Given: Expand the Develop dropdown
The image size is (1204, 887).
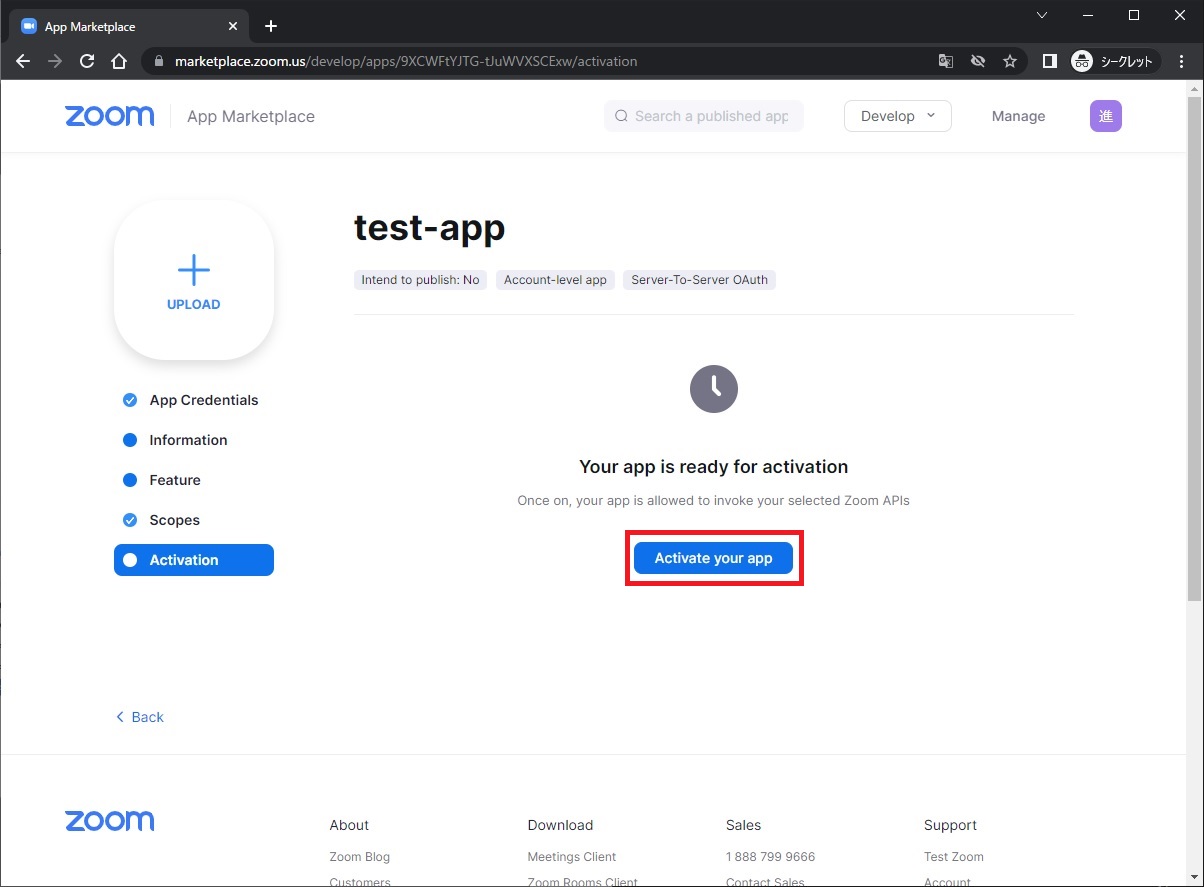Looking at the screenshot, I should [897, 116].
